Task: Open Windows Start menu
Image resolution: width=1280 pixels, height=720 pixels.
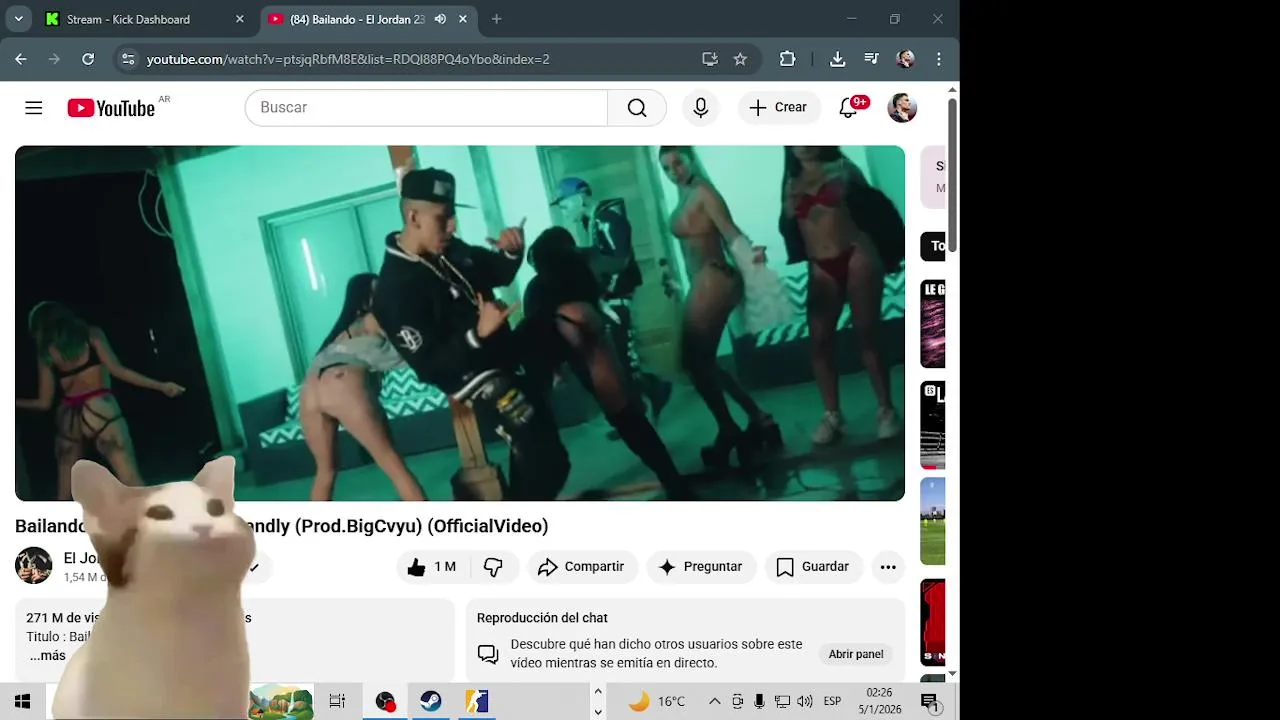Action: click(x=22, y=701)
